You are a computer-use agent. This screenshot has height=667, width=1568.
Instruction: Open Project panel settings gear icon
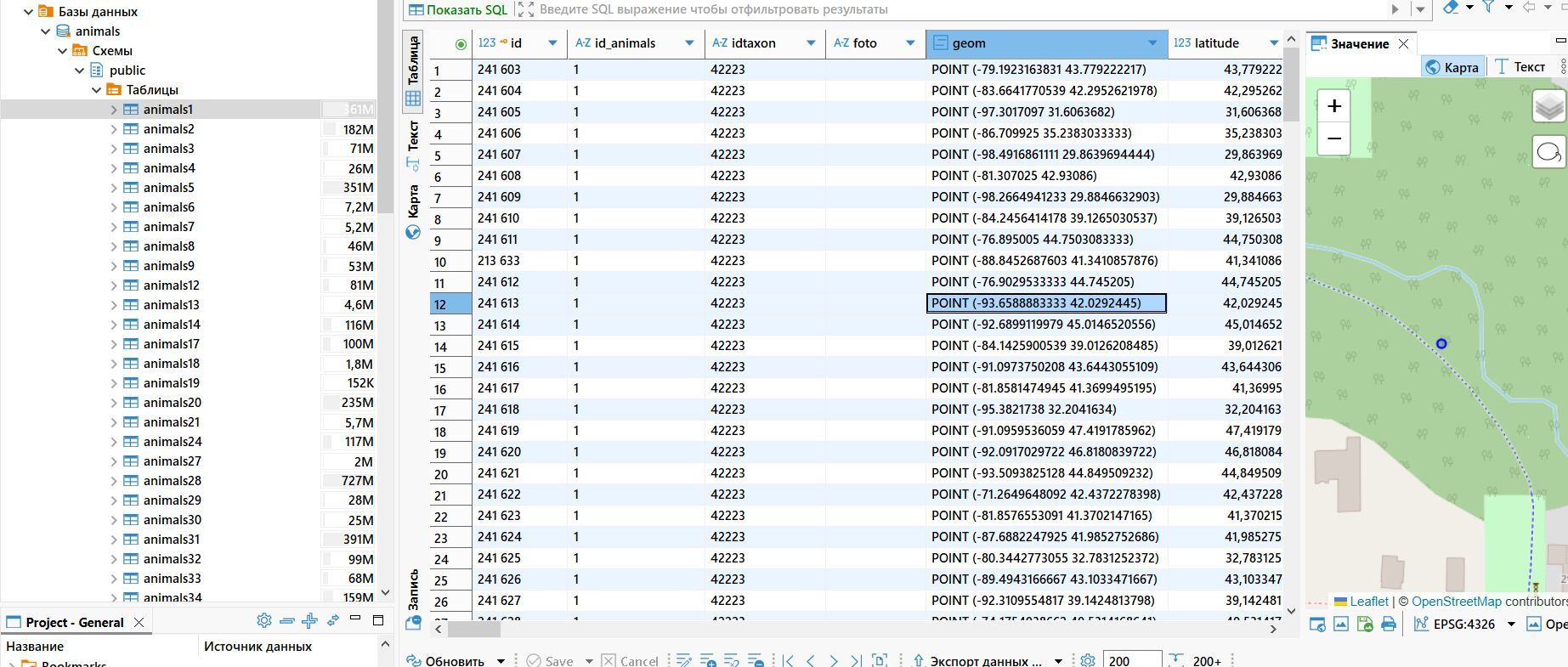(x=264, y=621)
